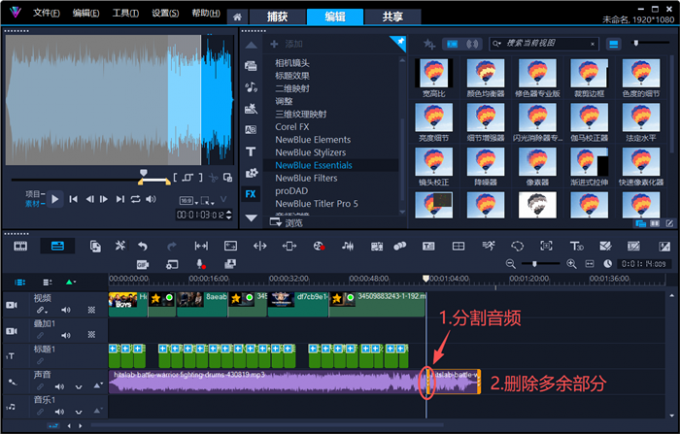Adjust the timeline zoom slider

pos(535,264)
